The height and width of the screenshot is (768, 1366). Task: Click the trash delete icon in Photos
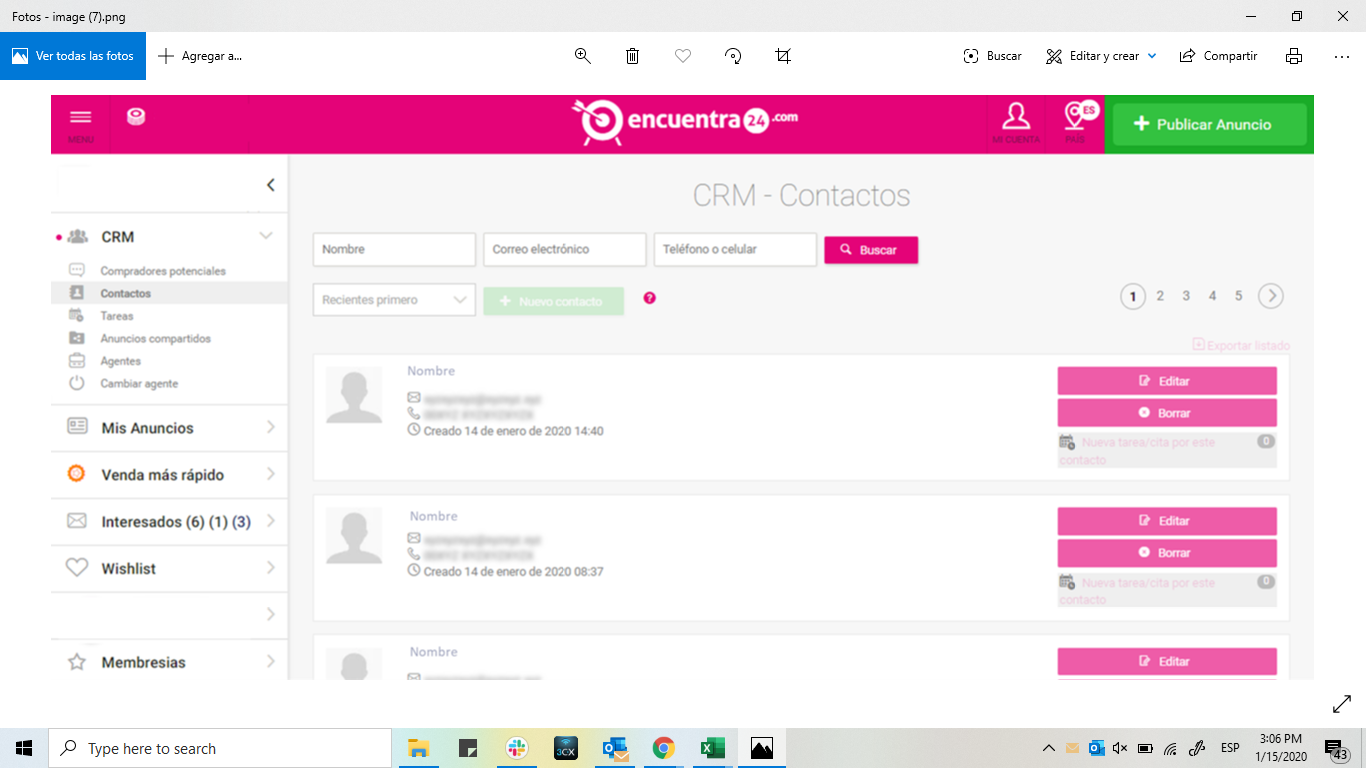click(x=633, y=56)
